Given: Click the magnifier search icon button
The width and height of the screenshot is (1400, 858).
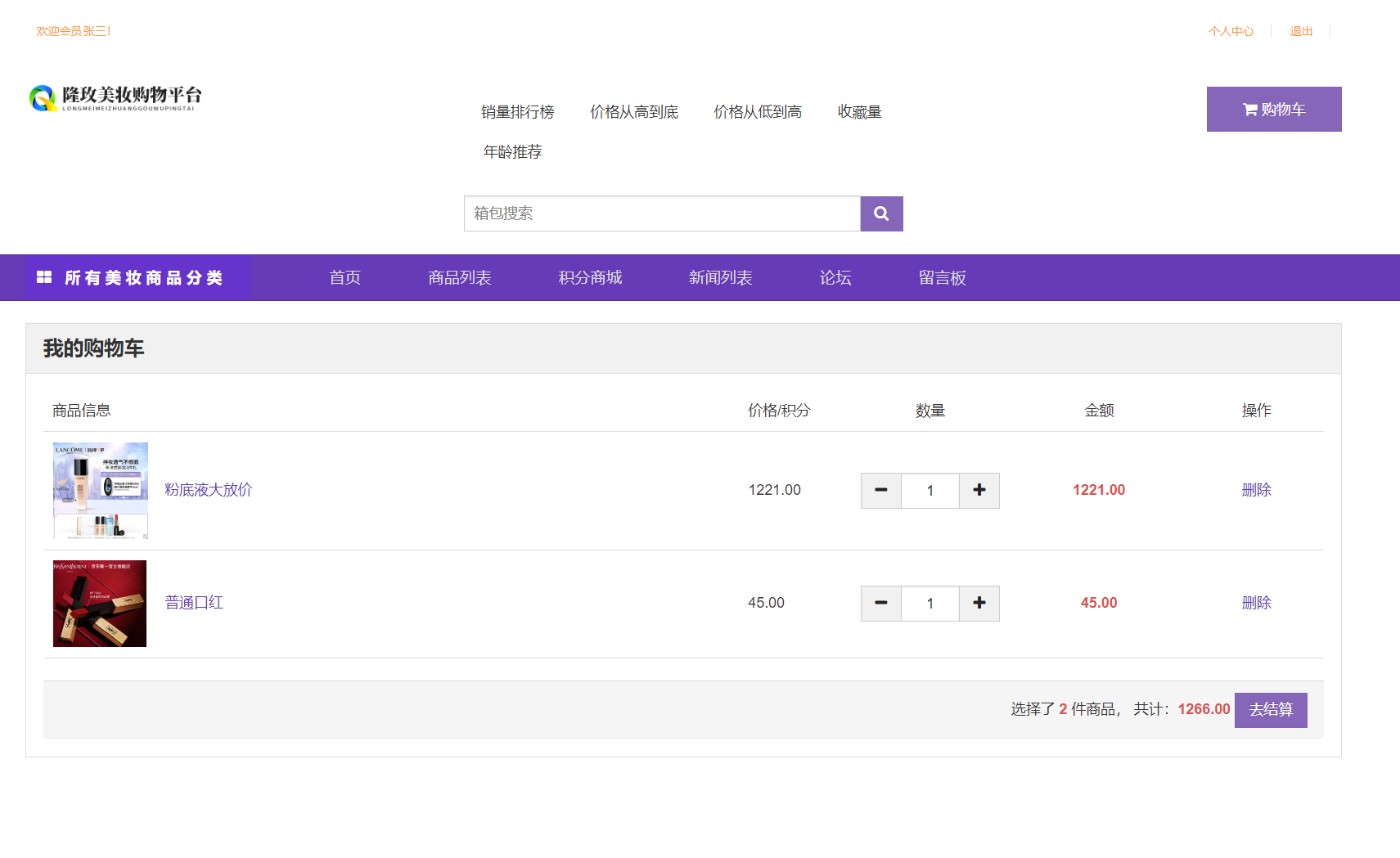Looking at the screenshot, I should (881, 213).
